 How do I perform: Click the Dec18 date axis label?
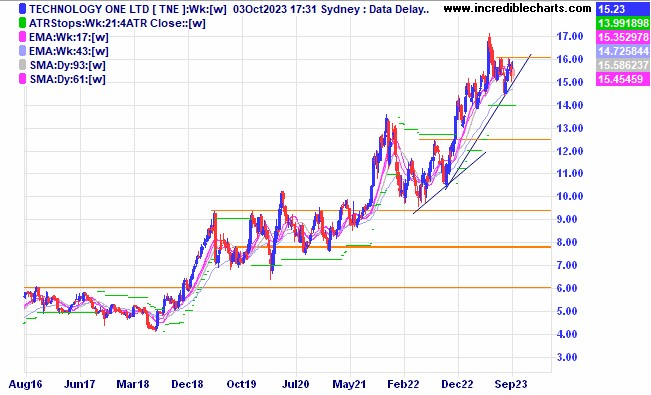187,384
